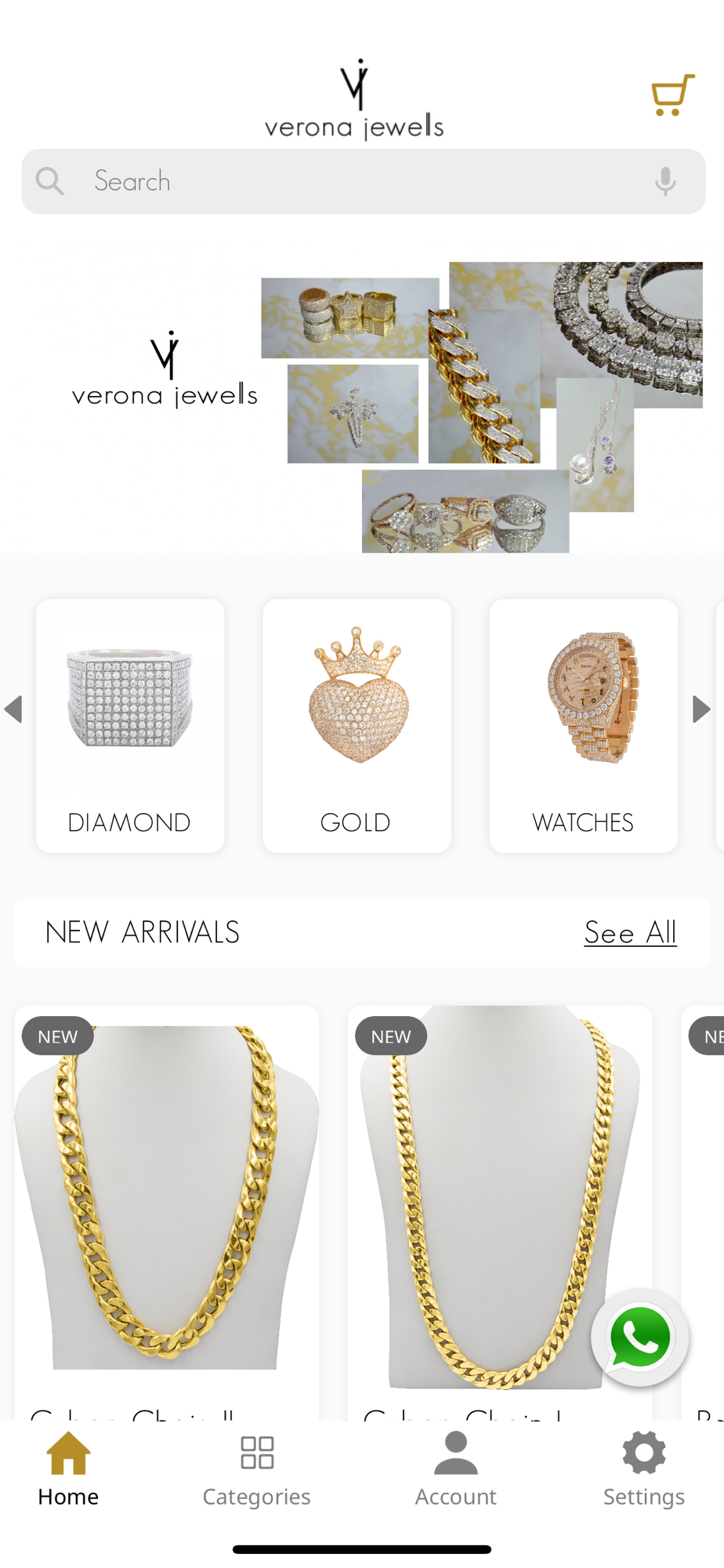
Task: Tap the microphone voice search icon
Action: tap(665, 181)
